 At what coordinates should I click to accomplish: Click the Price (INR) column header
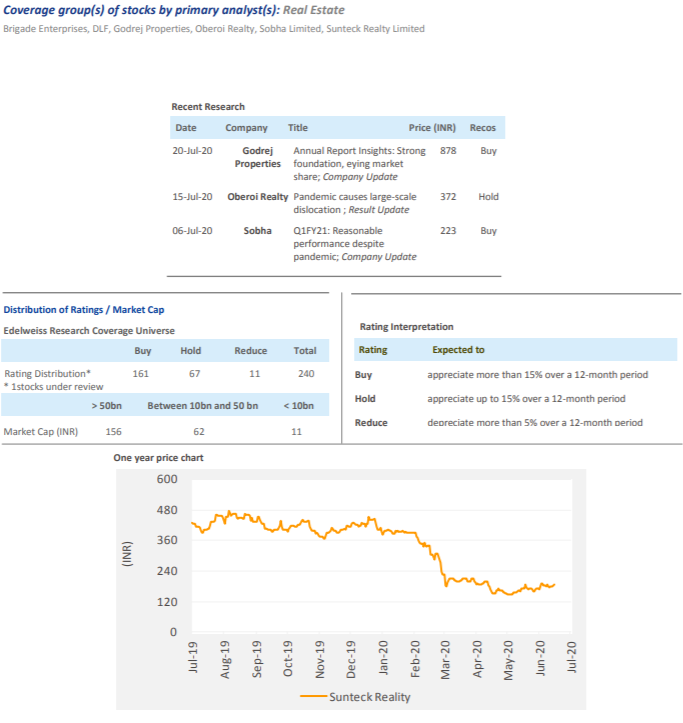[432, 128]
